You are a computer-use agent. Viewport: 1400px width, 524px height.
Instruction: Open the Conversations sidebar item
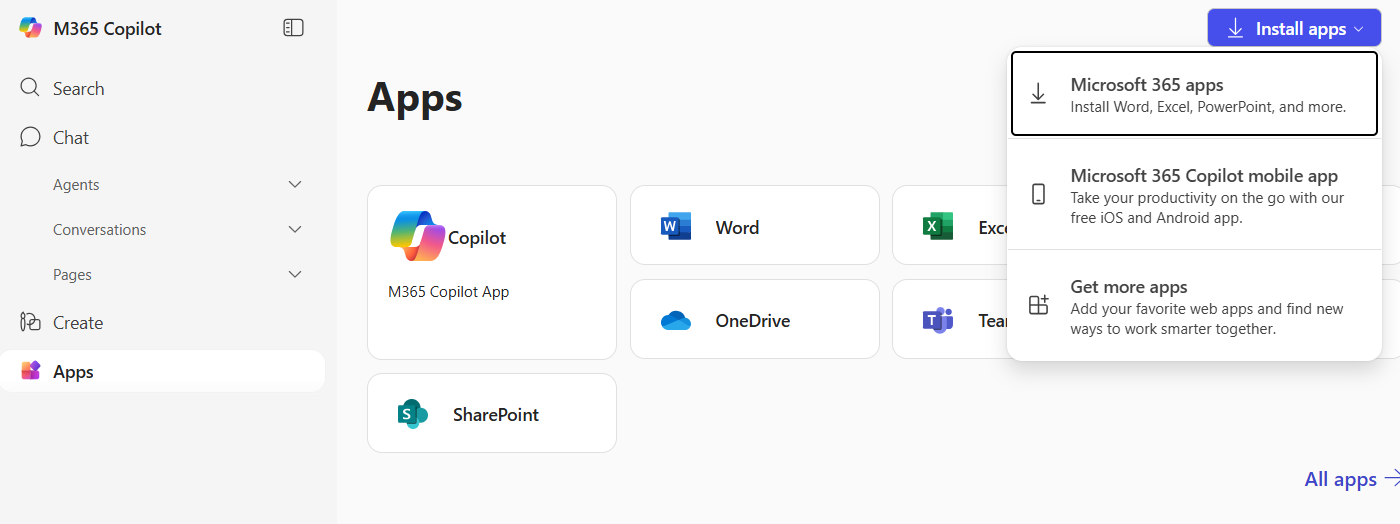99,229
